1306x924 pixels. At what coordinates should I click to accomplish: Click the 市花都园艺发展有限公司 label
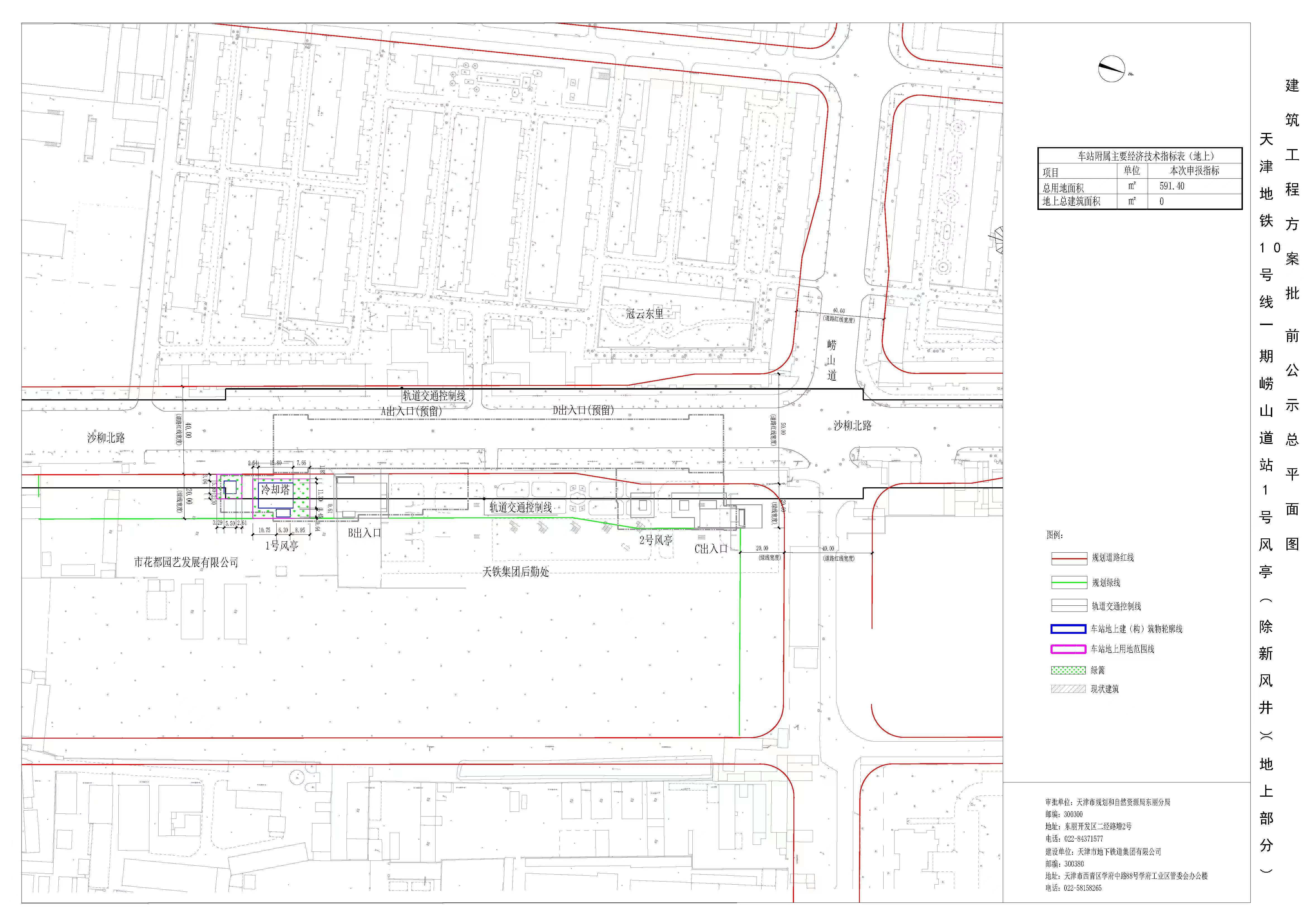click(186, 562)
